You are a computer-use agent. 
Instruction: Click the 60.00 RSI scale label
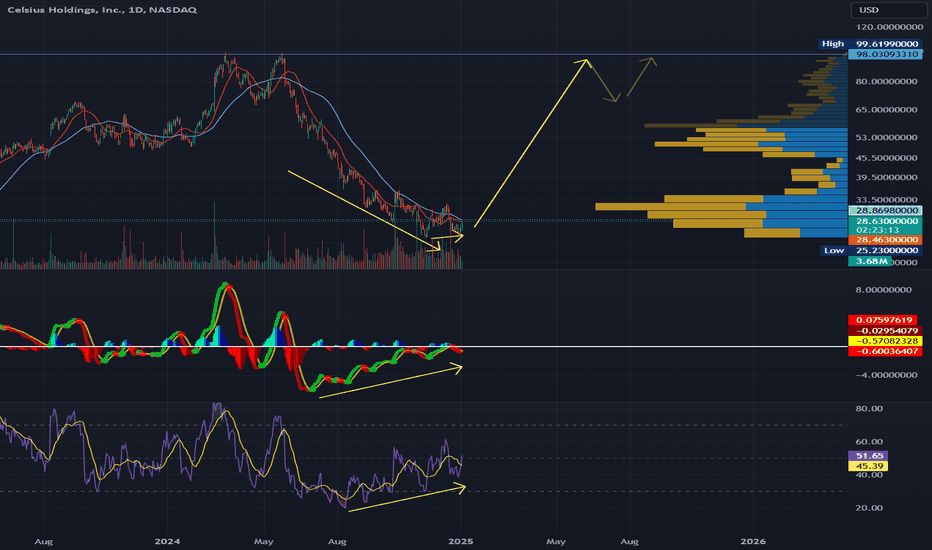pyautogui.click(x=869, y=442)
